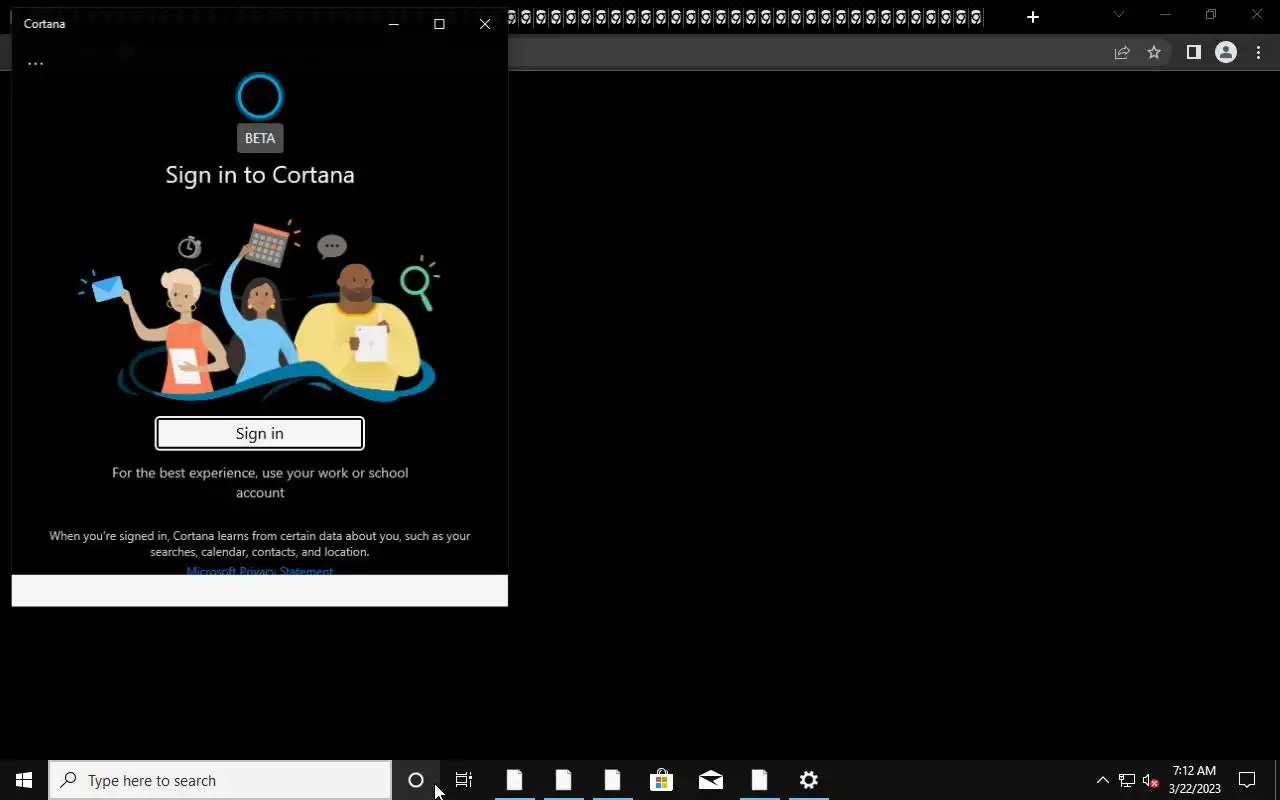Open the Mail app on taskbar

coord(711,780)
